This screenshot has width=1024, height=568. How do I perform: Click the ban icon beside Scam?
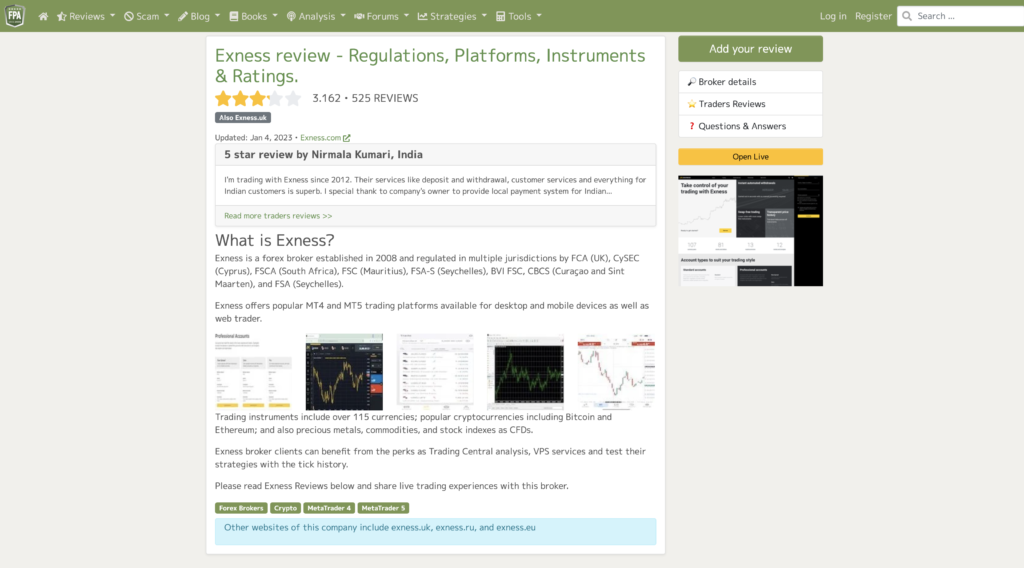click(129, 16)
